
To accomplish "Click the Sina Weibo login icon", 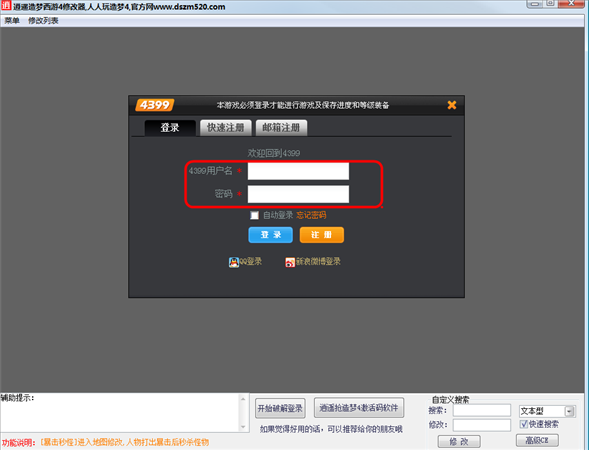I will click(x=290, y=262).
